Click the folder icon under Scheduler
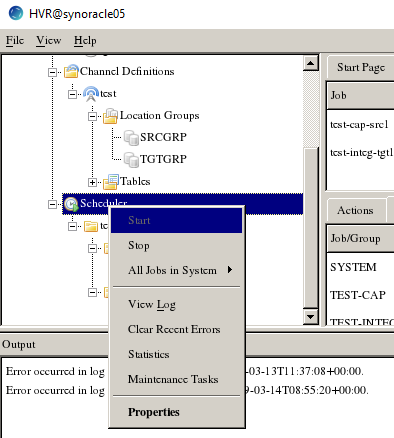The height and width of the screenshot is (438, 394). tap(91, 226)
